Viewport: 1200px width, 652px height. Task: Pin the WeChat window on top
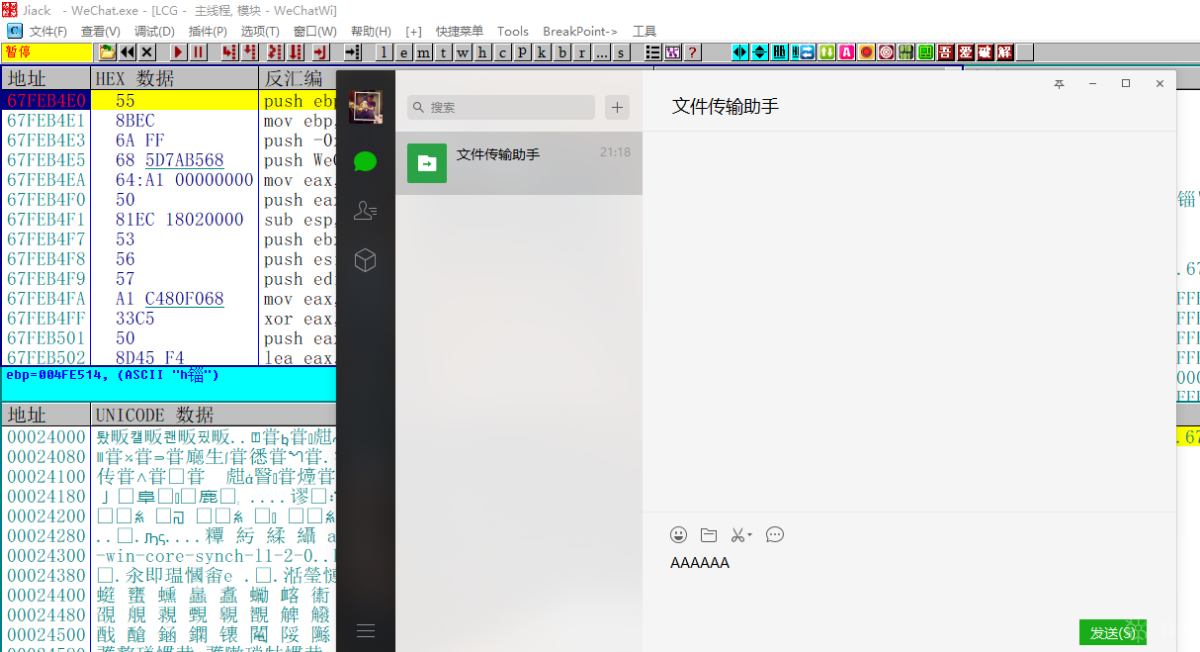(x=1059, y=84)
